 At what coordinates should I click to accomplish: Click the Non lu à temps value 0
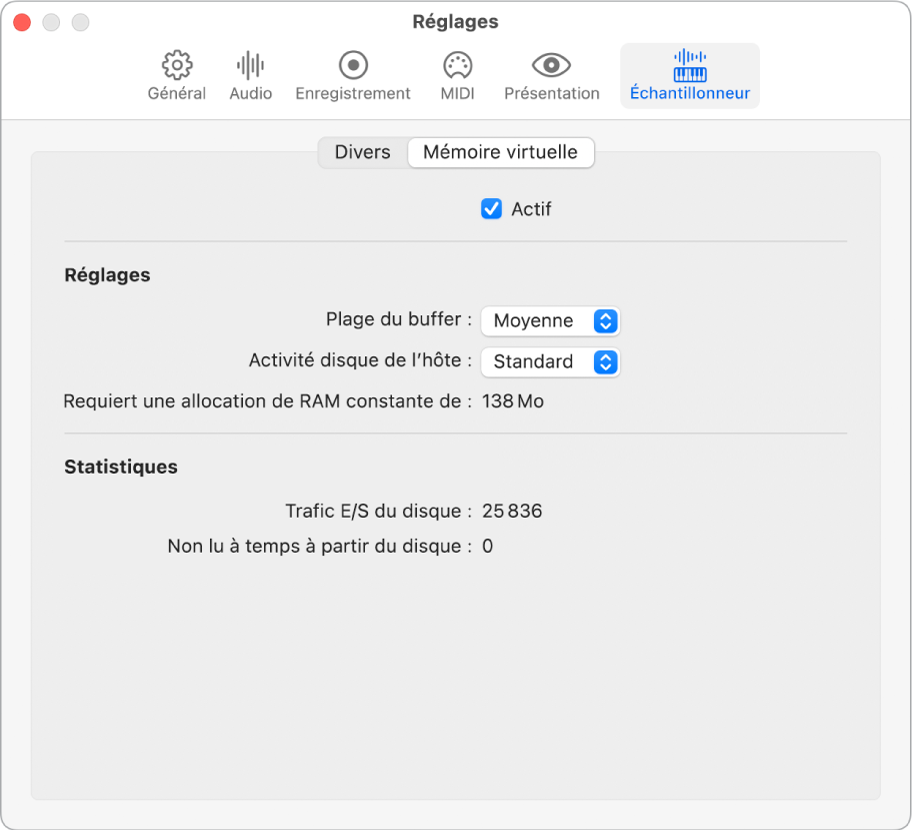(487, 546)
